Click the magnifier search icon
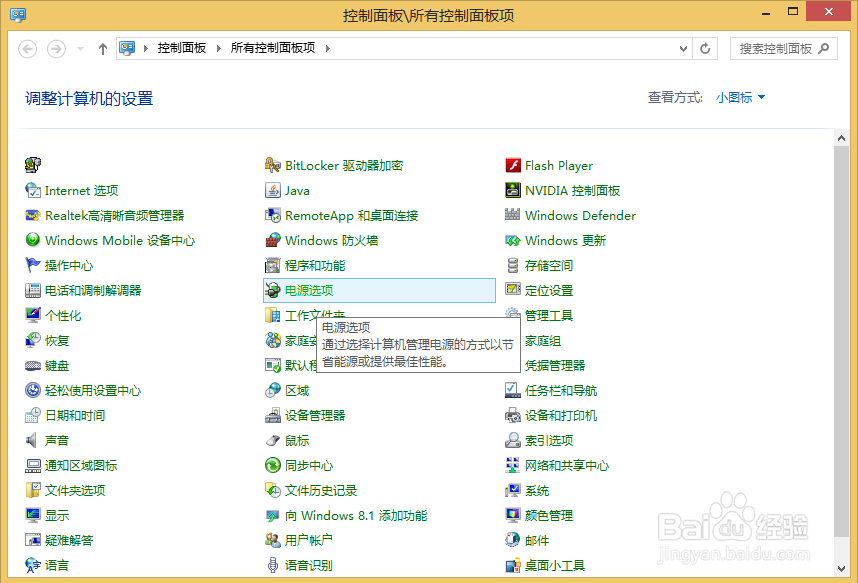This screenshot has height=583, width=858. pyautogui.click(x=824, y=49)
